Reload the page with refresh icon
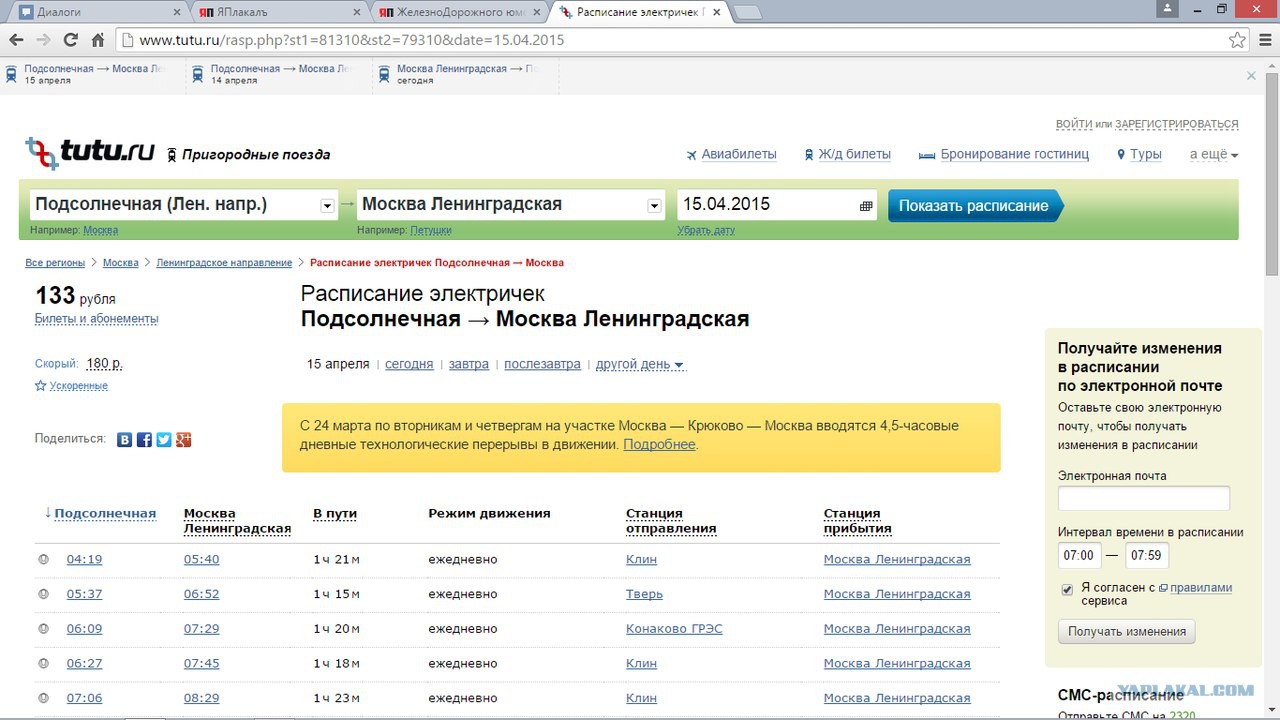Viewport: 1280px width, 720px height. click(x=70, y=40)
